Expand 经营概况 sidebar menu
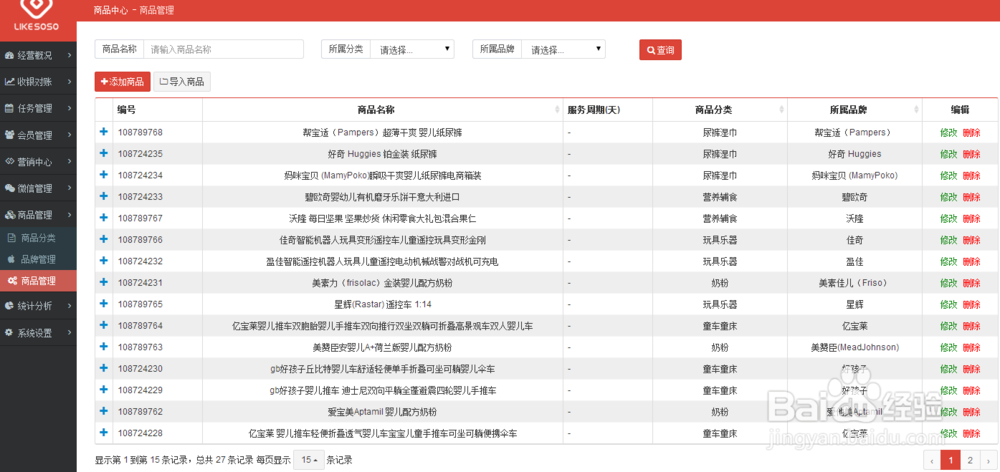Screen dimensions: 1000x472 (38, 55)
